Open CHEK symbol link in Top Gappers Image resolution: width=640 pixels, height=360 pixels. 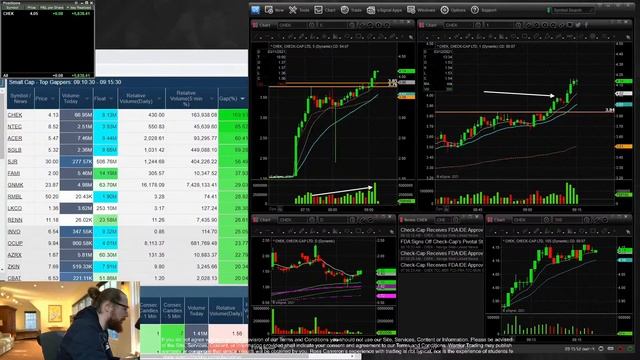pyautogui.click(x=15, y=115)
